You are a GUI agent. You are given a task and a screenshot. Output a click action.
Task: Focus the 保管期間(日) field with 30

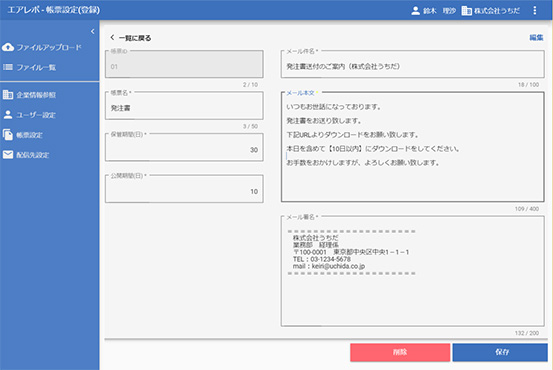[184, 147]
